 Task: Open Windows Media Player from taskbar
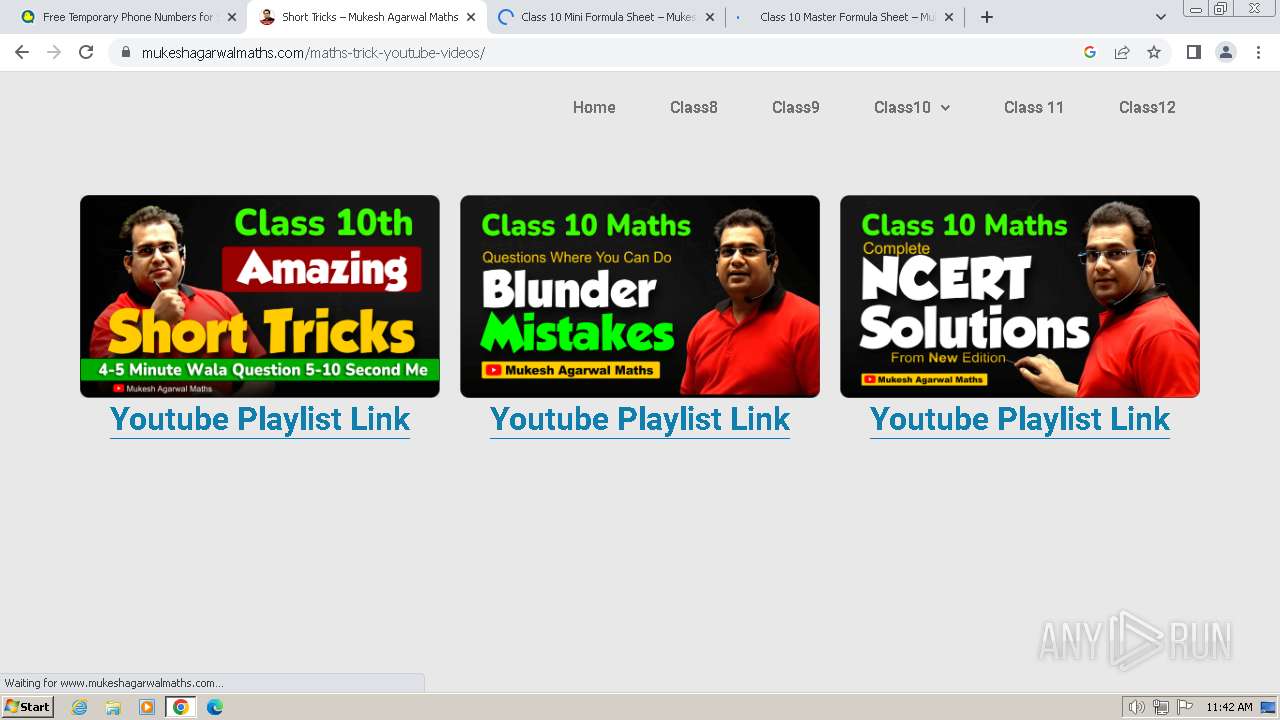pos(147,707)
